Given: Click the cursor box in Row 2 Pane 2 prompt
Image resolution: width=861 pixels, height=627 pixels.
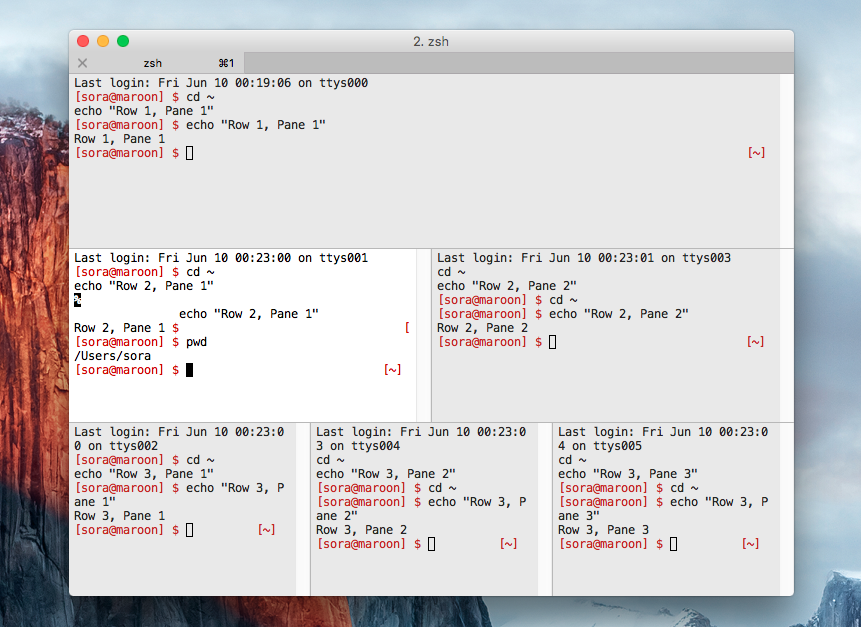Looking at the screenshot, I should click(x=552, y=342).
